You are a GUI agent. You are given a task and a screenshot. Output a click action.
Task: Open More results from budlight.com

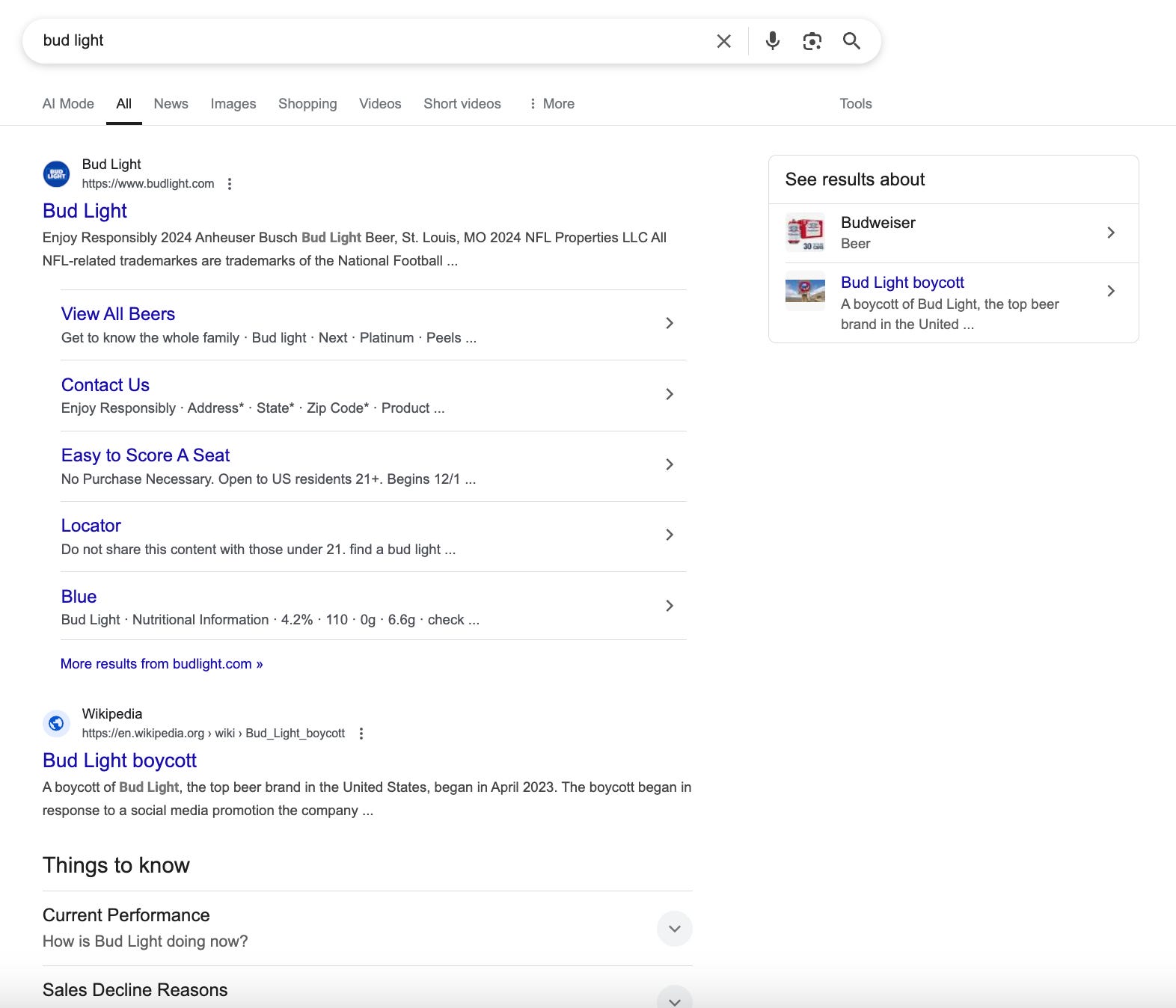[162, 664]
